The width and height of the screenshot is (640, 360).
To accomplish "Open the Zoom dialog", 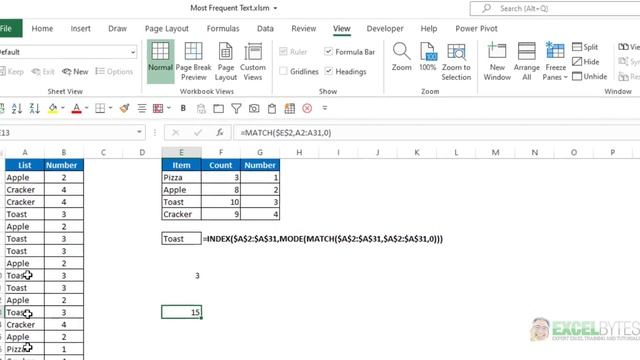I will [402, 57].
